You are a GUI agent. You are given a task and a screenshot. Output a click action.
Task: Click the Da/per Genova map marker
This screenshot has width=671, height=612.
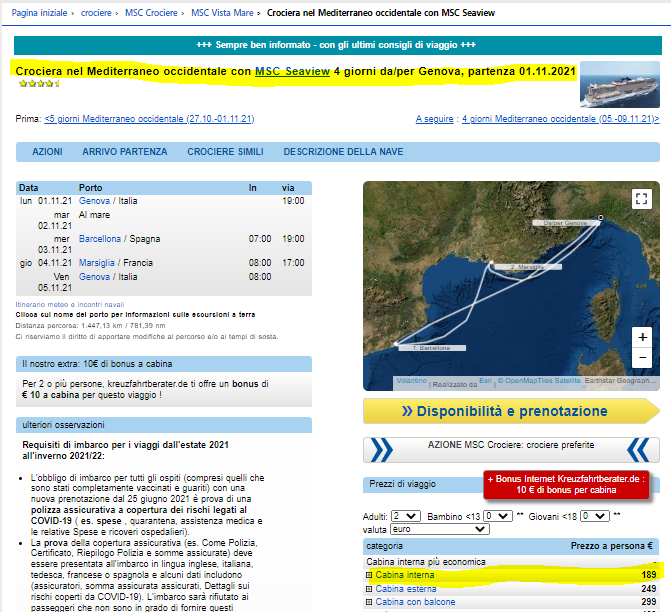click(601, 218)
